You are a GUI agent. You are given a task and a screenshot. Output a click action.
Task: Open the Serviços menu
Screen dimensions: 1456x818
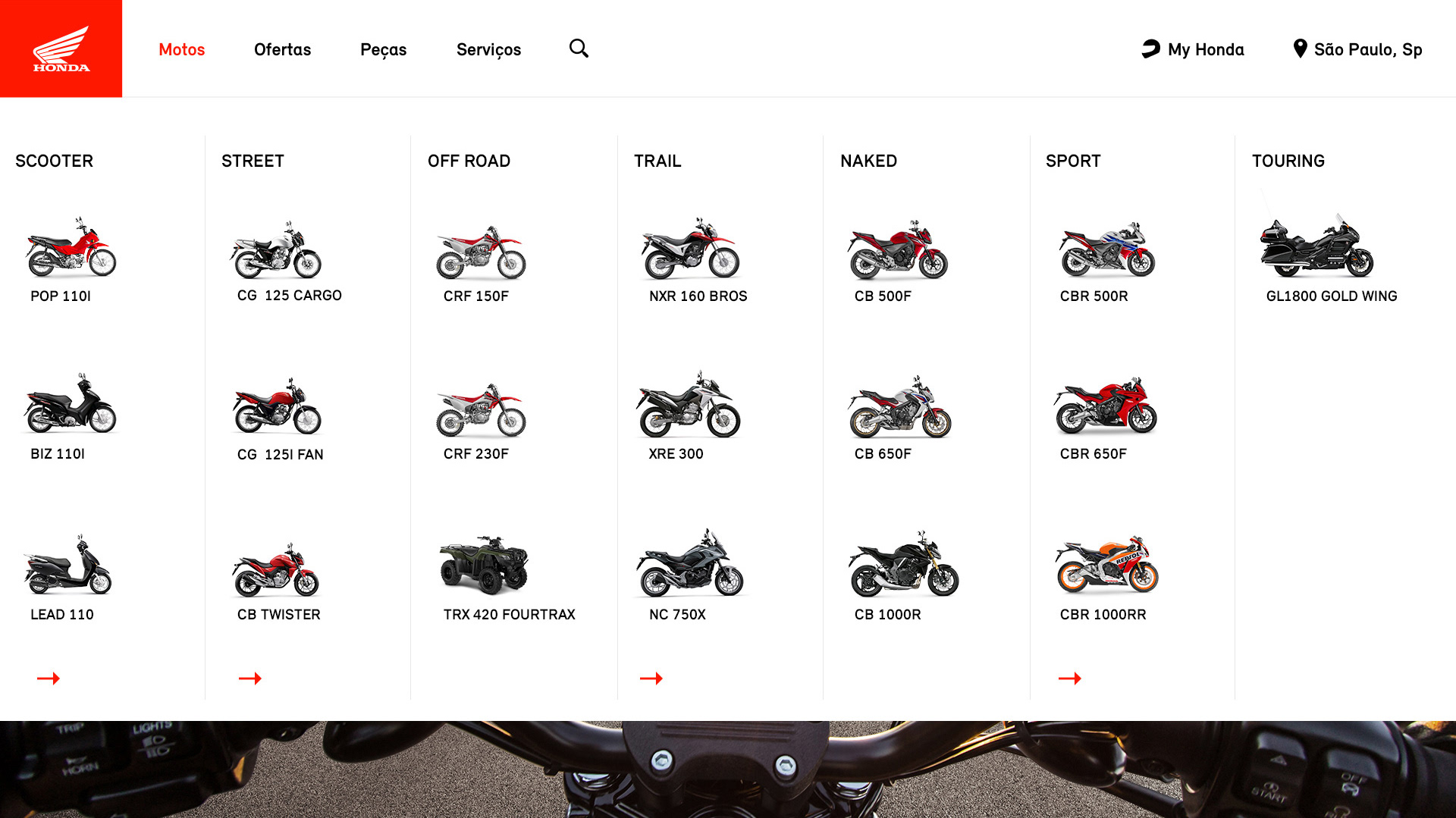[x=488, y=50]
